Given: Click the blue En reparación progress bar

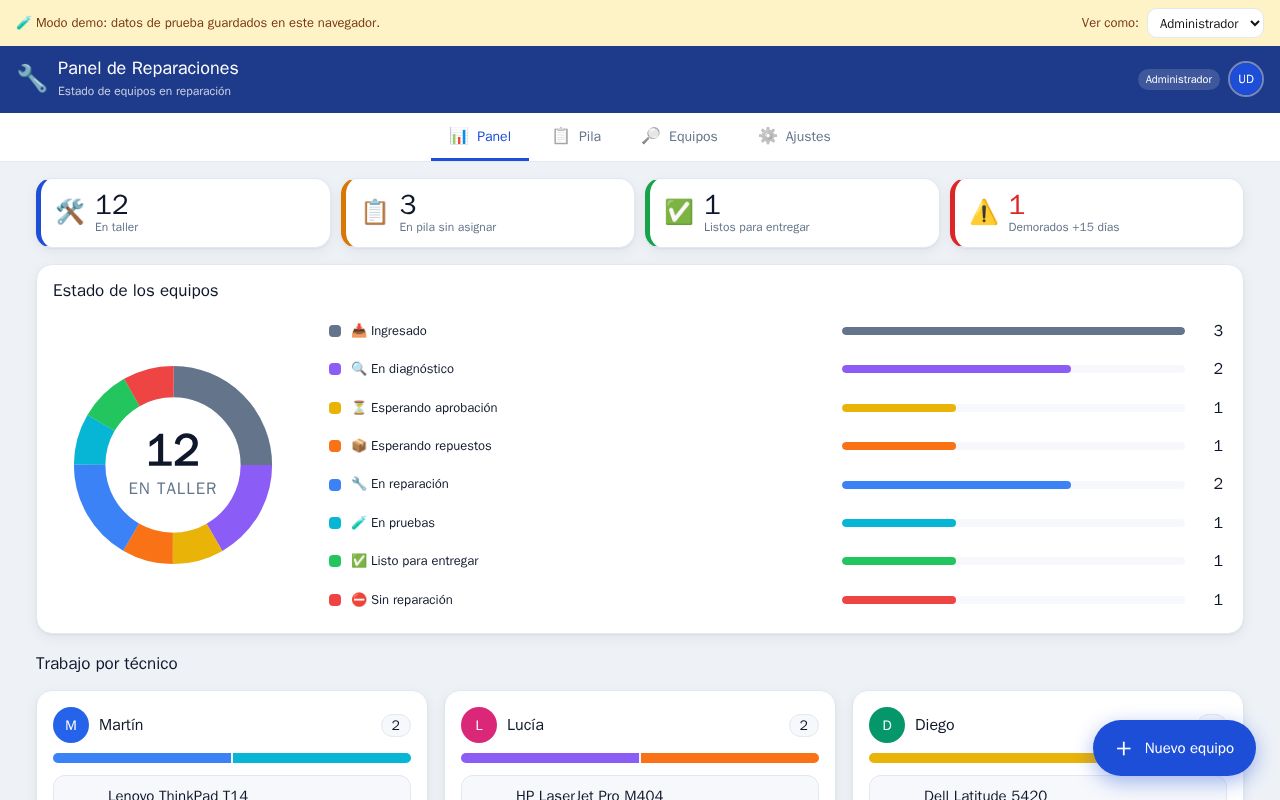Looking at the screenshot, I should click(x=1013, y=485).
